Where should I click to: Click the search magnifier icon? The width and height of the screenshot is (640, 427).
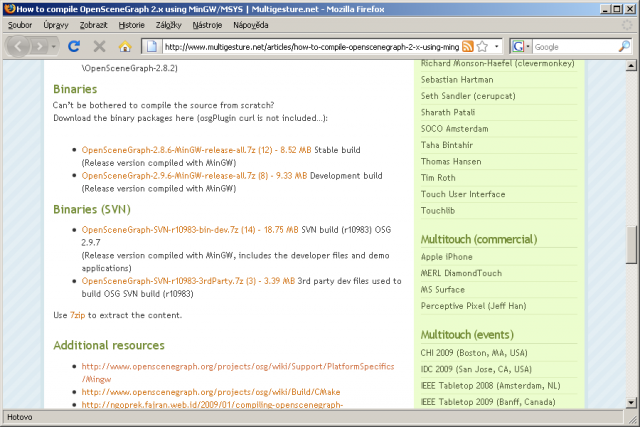(x=624, y=47)
